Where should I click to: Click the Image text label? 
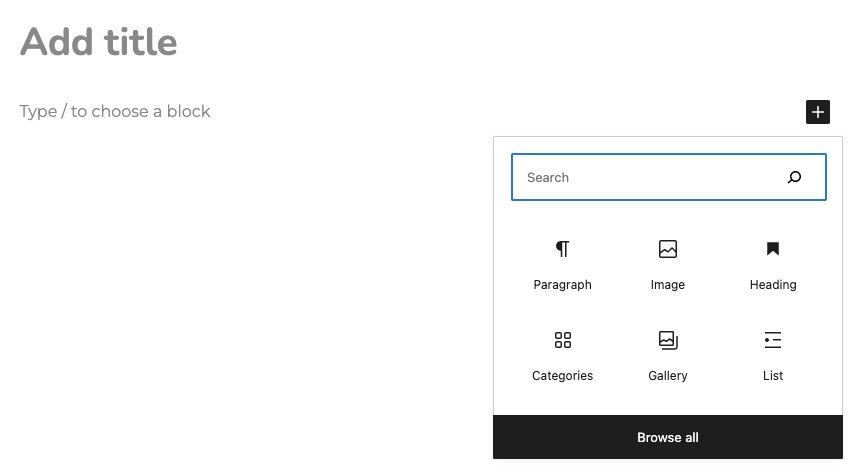click(x=668, y=284)
